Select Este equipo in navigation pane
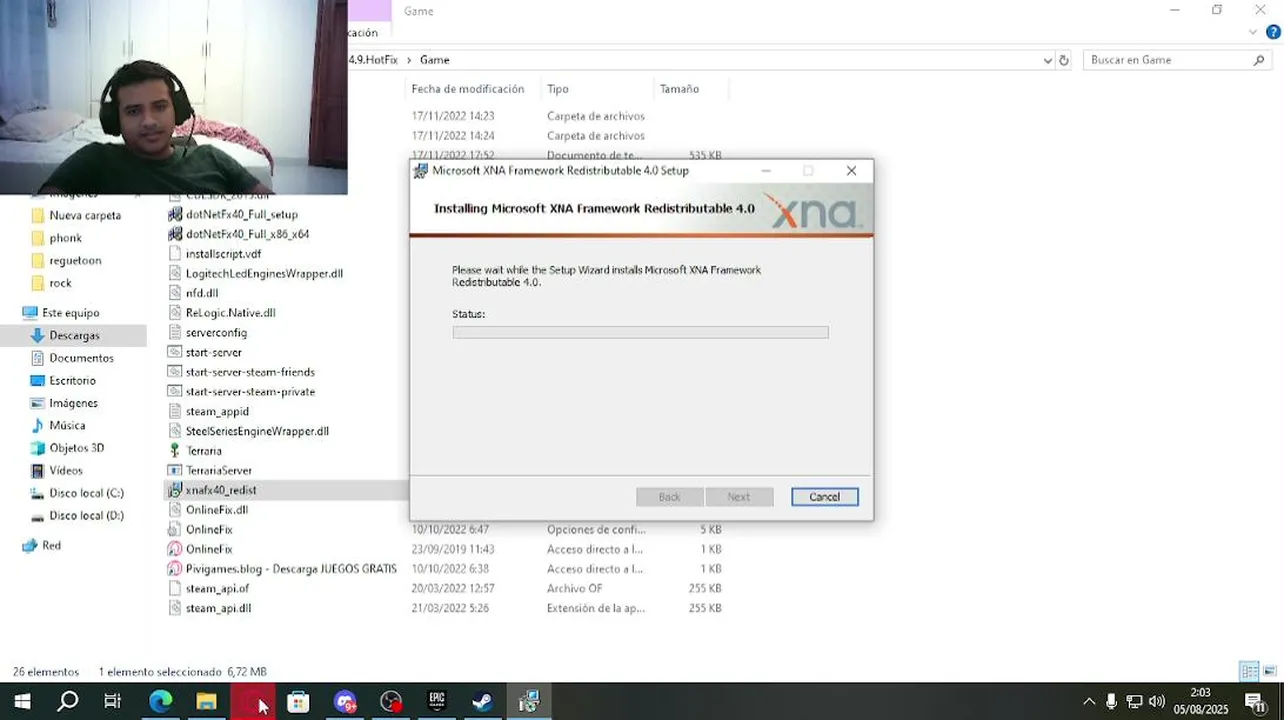Screen dimensions: 1284x720 pyautogui.click(x=70, y=313)
